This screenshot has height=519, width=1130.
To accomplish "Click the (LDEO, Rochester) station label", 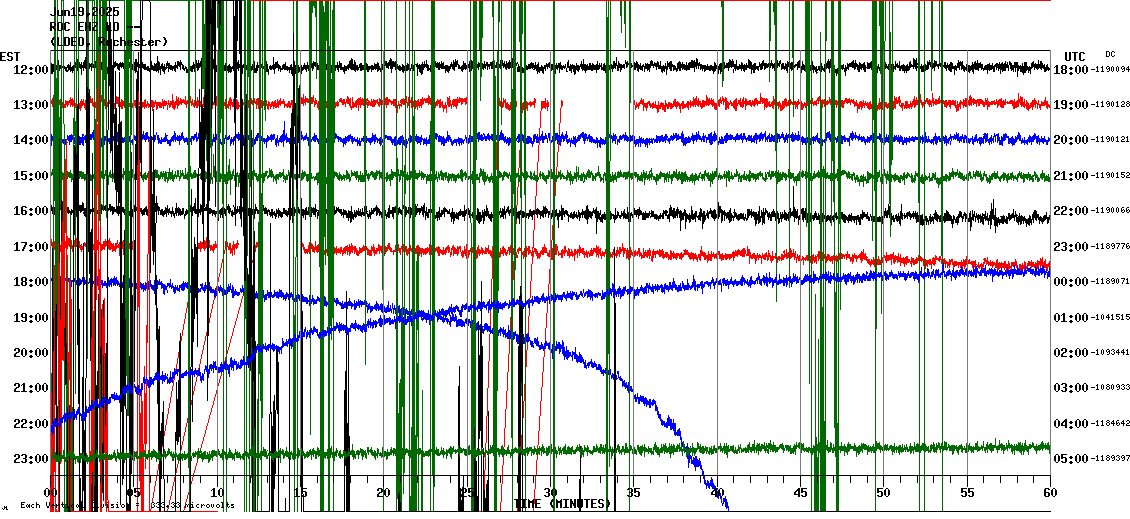I will tap(109, 42).
